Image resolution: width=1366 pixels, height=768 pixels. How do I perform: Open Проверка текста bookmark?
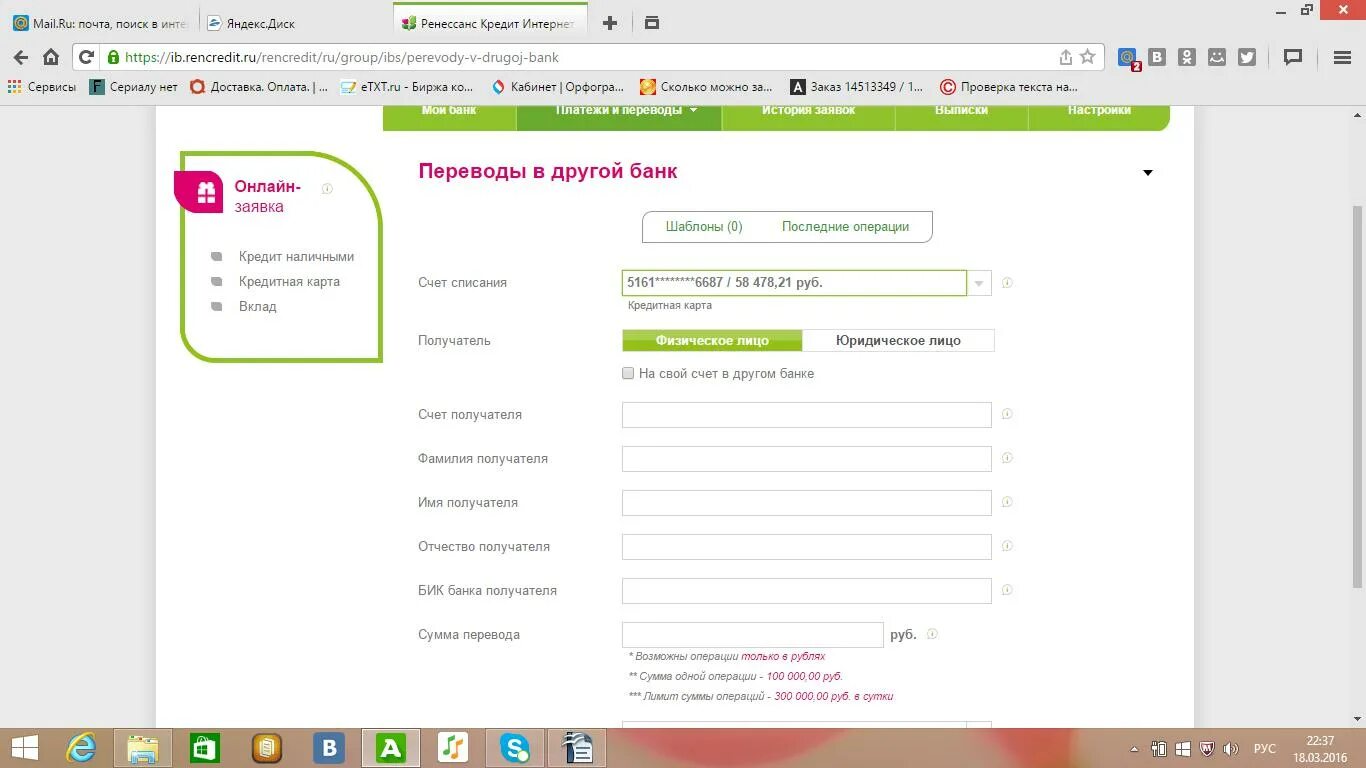pos(1009,87)
